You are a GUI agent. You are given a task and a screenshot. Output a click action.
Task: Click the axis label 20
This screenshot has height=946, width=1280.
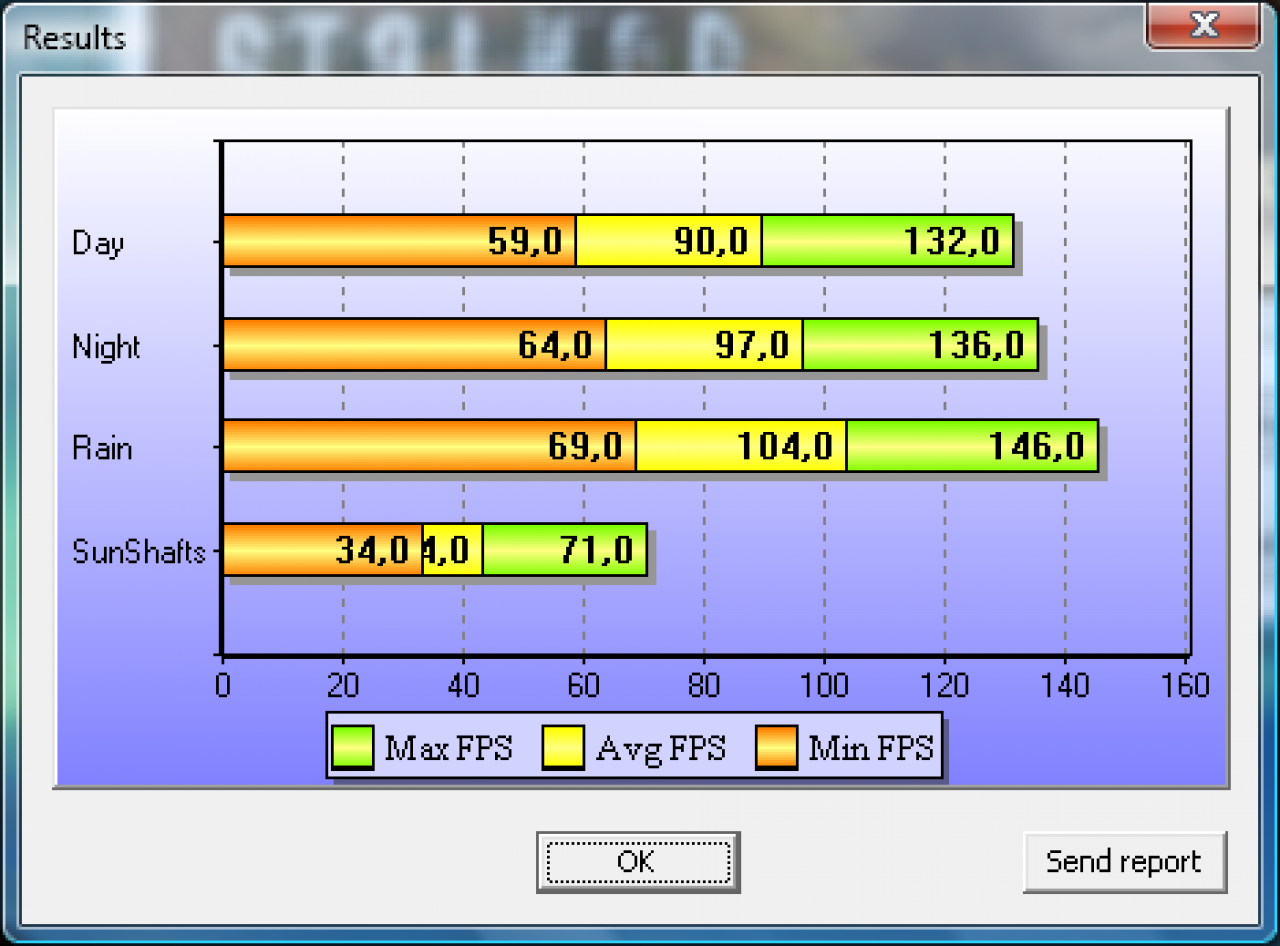343,685
